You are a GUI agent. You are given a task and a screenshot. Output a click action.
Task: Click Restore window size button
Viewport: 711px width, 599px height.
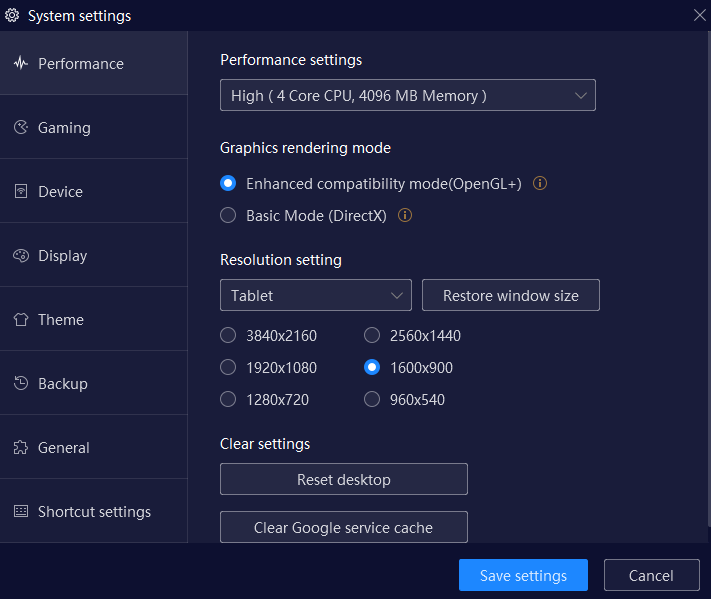point(511,295)
